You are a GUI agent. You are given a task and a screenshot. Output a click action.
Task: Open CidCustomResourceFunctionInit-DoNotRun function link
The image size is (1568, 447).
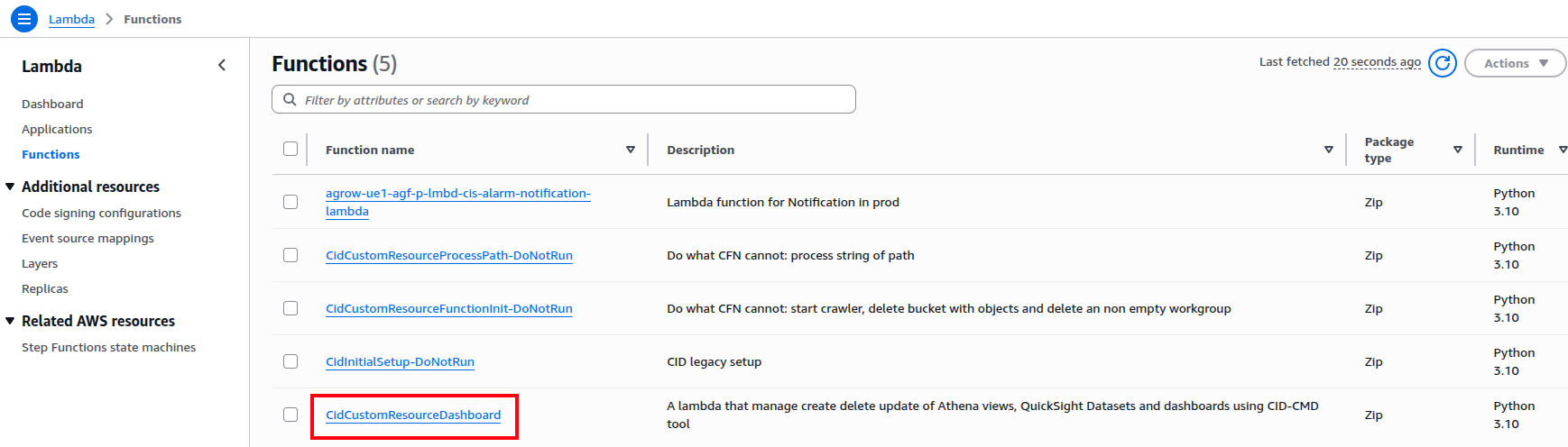(x=449, y=308)
